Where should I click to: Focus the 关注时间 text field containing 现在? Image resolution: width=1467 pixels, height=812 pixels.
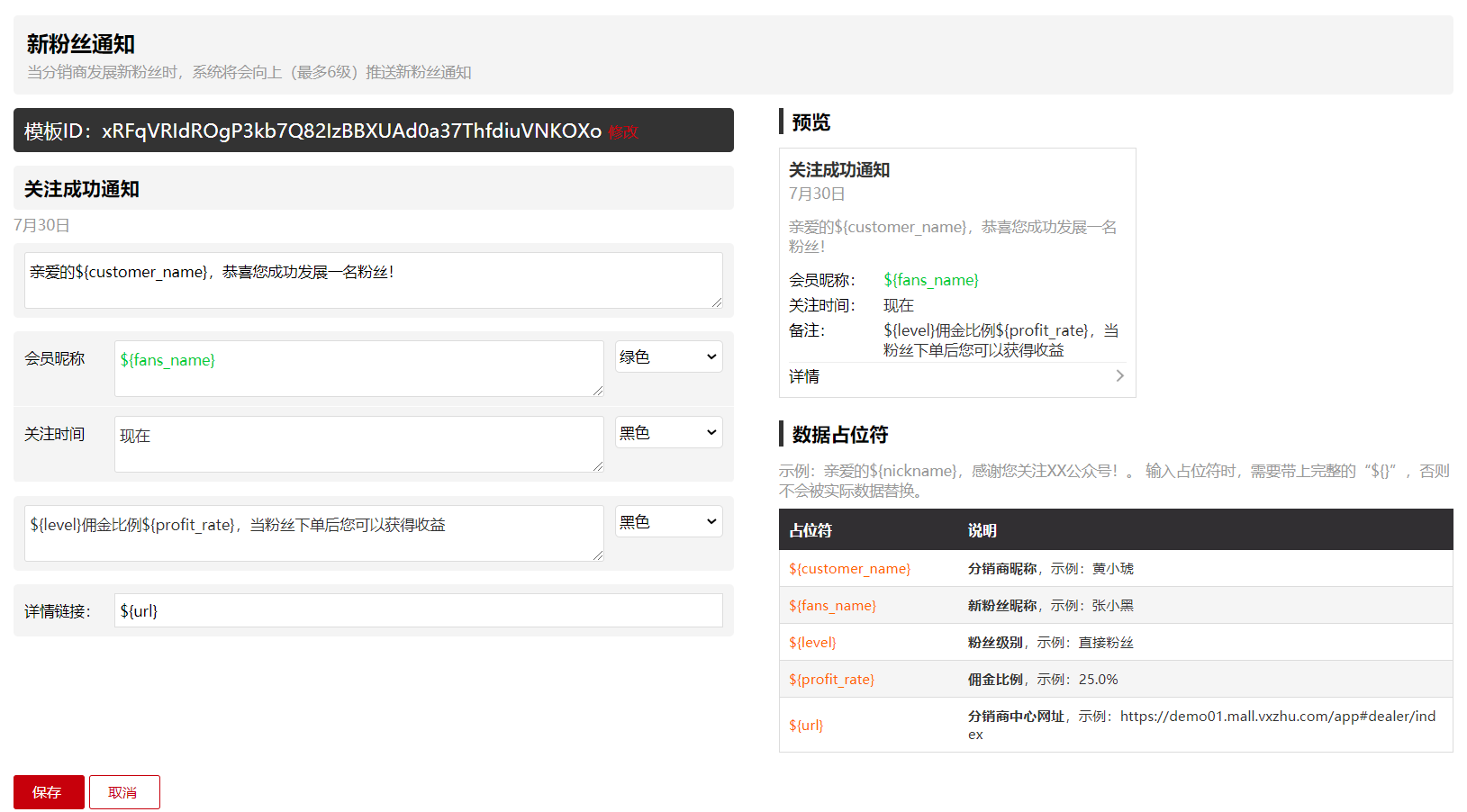coord(358,444)
